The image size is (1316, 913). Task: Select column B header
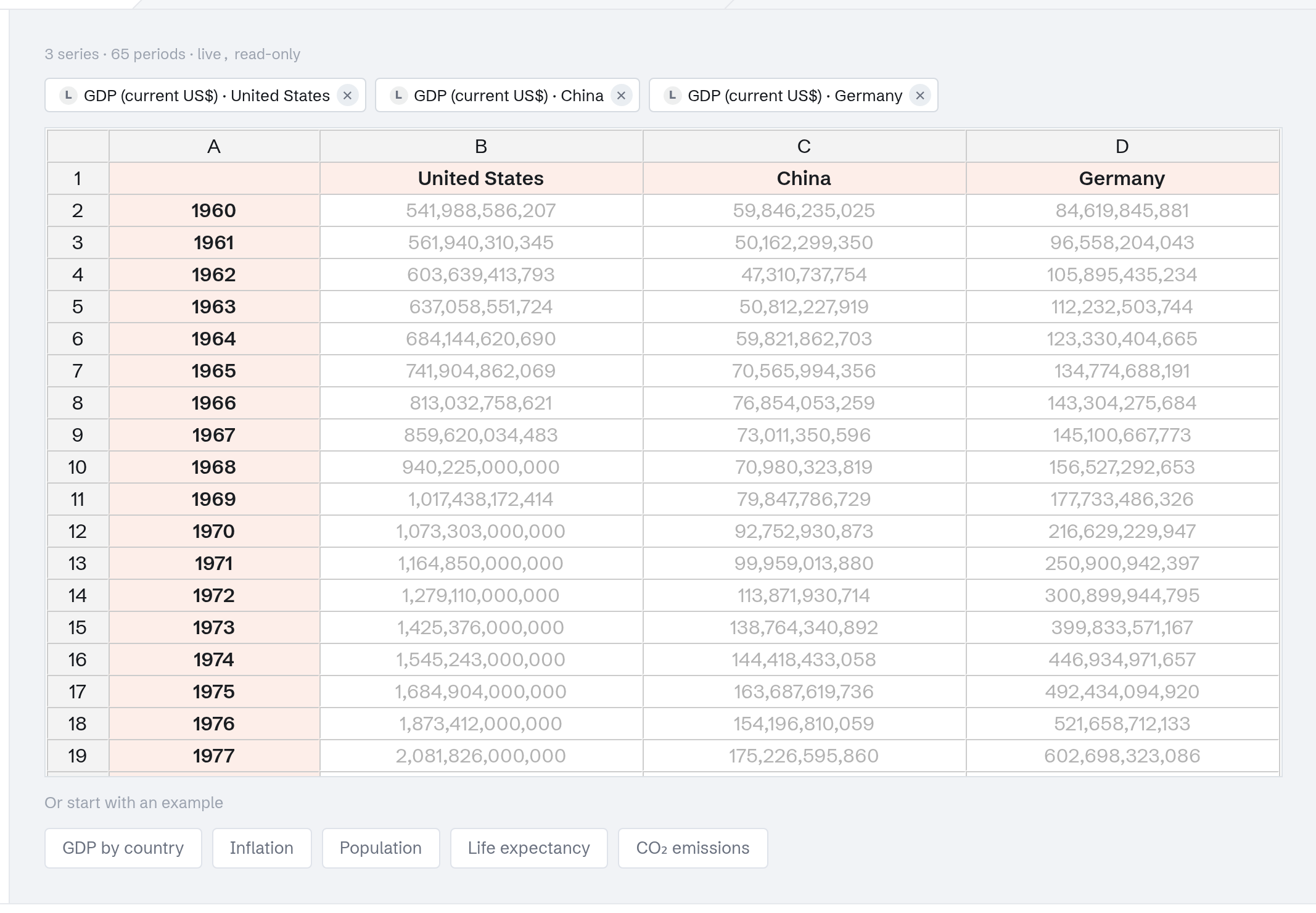tap(481, 146)
